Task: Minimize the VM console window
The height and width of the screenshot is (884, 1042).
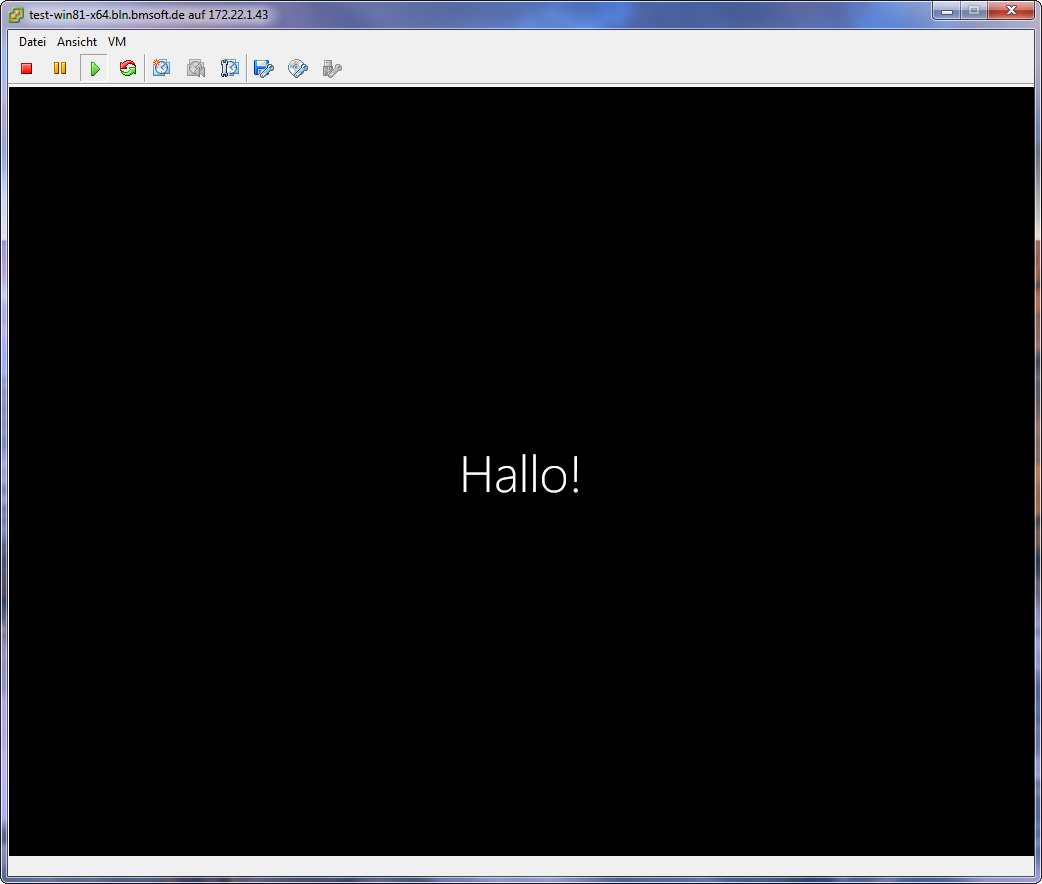Action: coord(947,11)
